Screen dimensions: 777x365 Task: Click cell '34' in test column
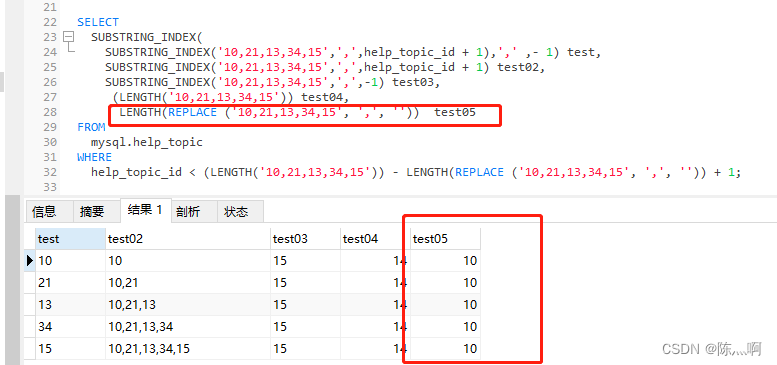70,326
